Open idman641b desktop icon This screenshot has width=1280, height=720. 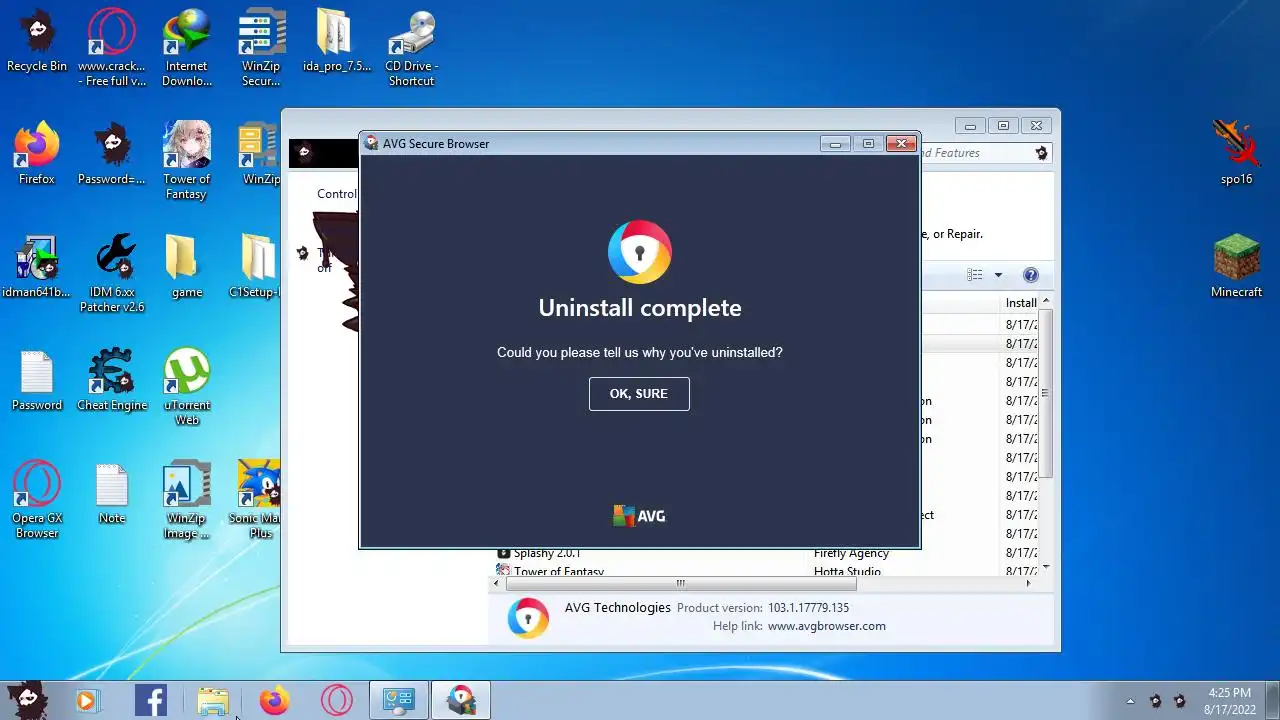coord(37,268)
